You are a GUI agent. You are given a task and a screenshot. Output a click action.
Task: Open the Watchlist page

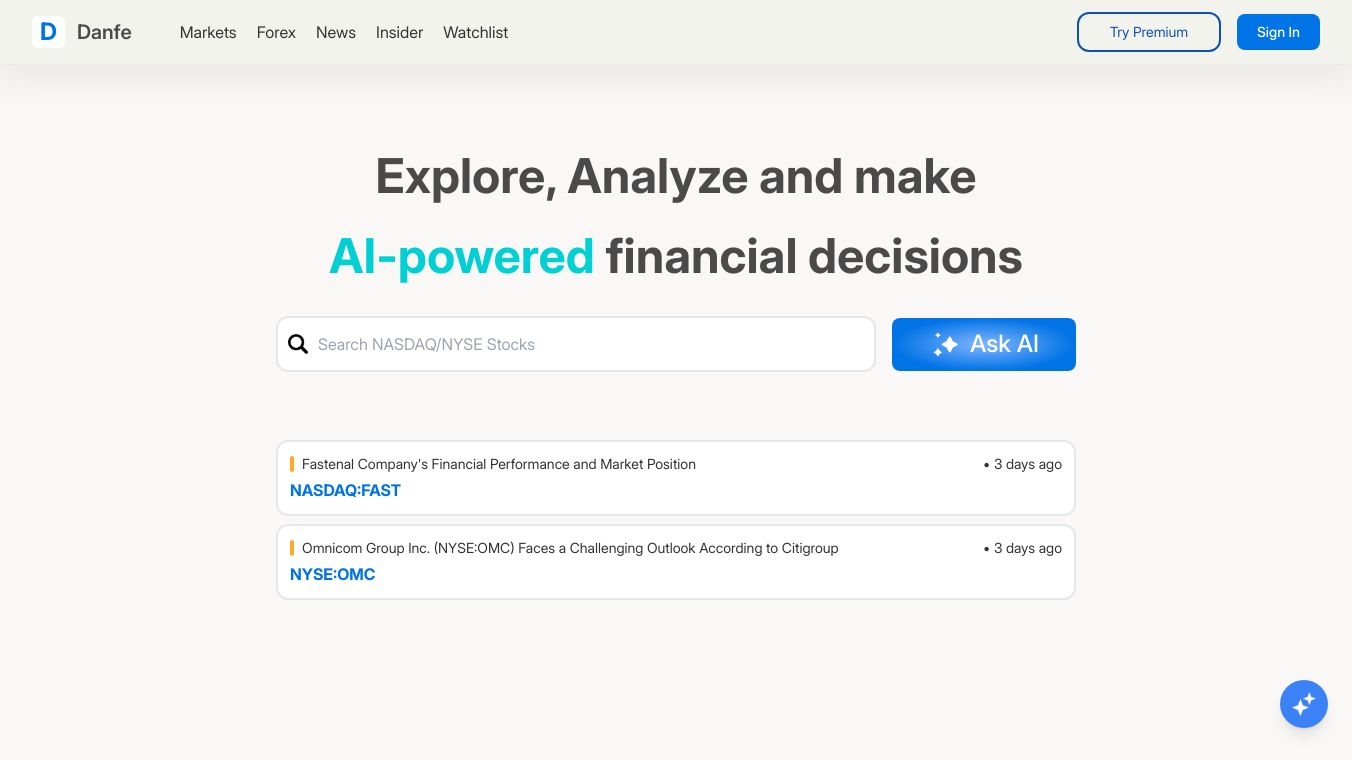click(x=476, y=32)
